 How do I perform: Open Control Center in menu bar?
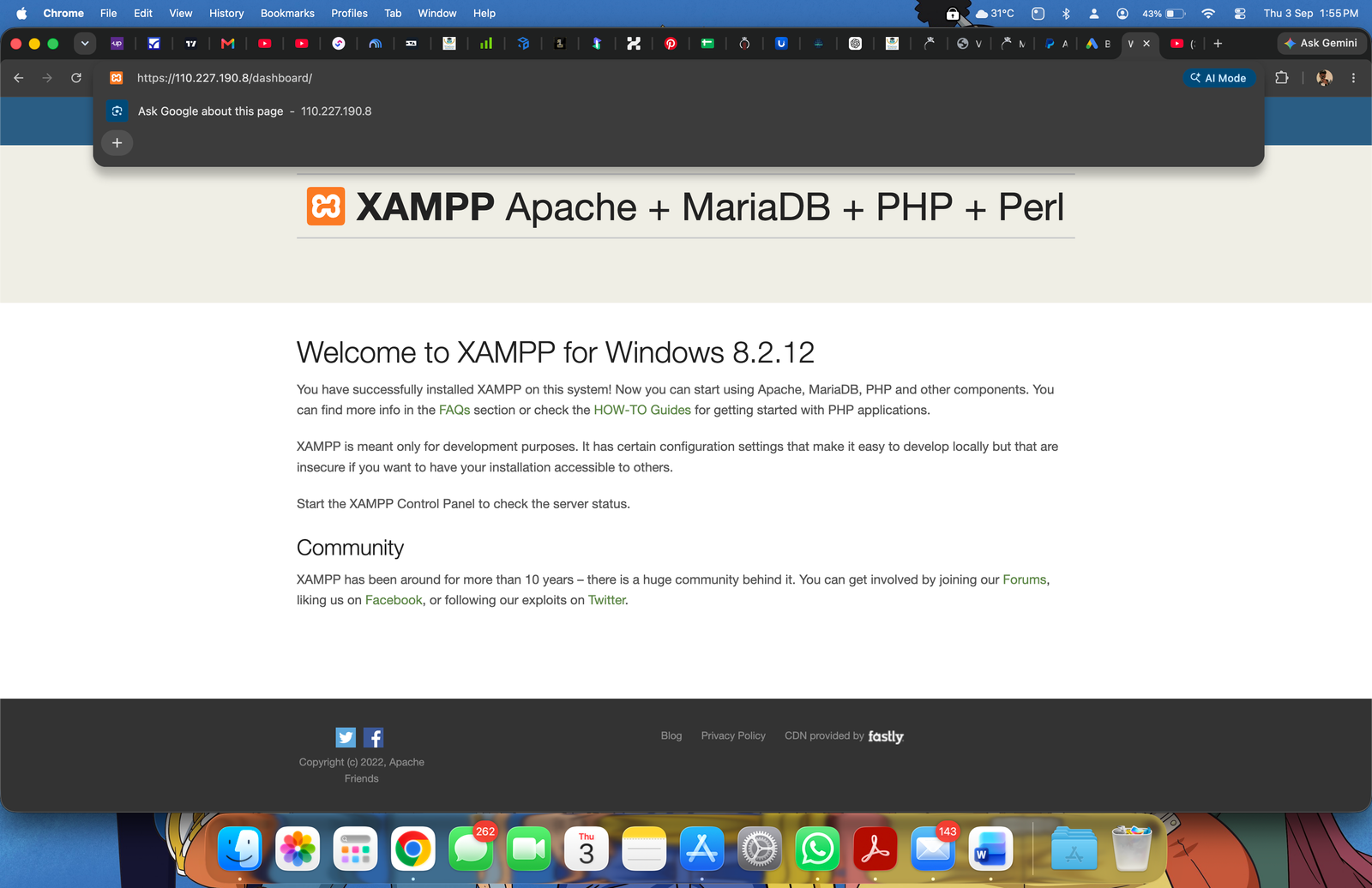pos(1240,13)
